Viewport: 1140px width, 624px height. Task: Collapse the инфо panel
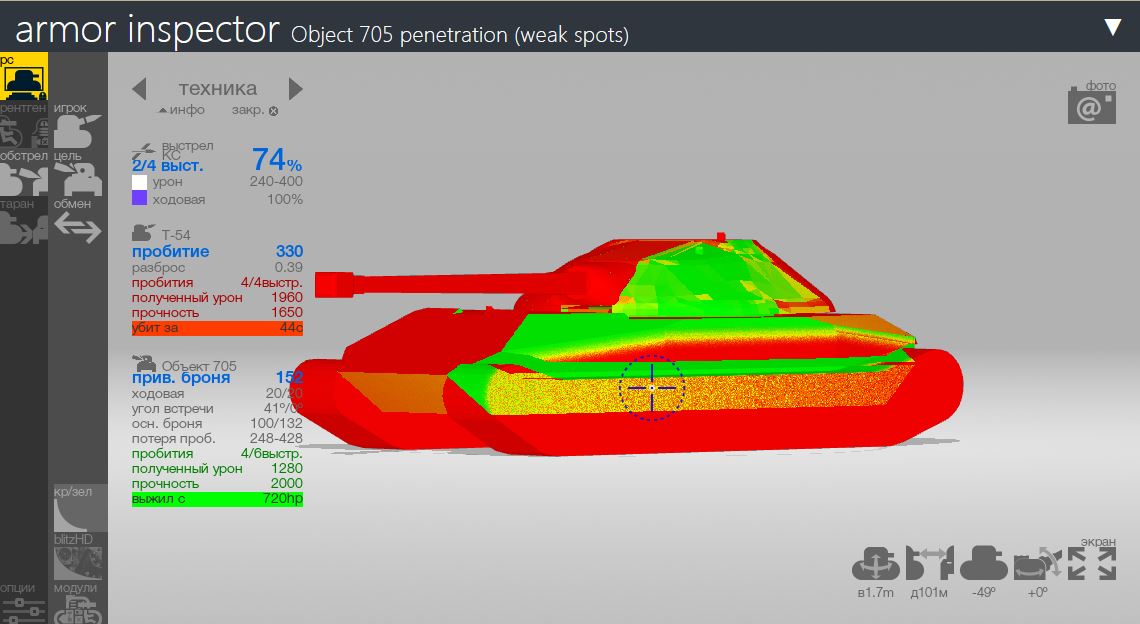pyautogui.click(x=182, y=110)
